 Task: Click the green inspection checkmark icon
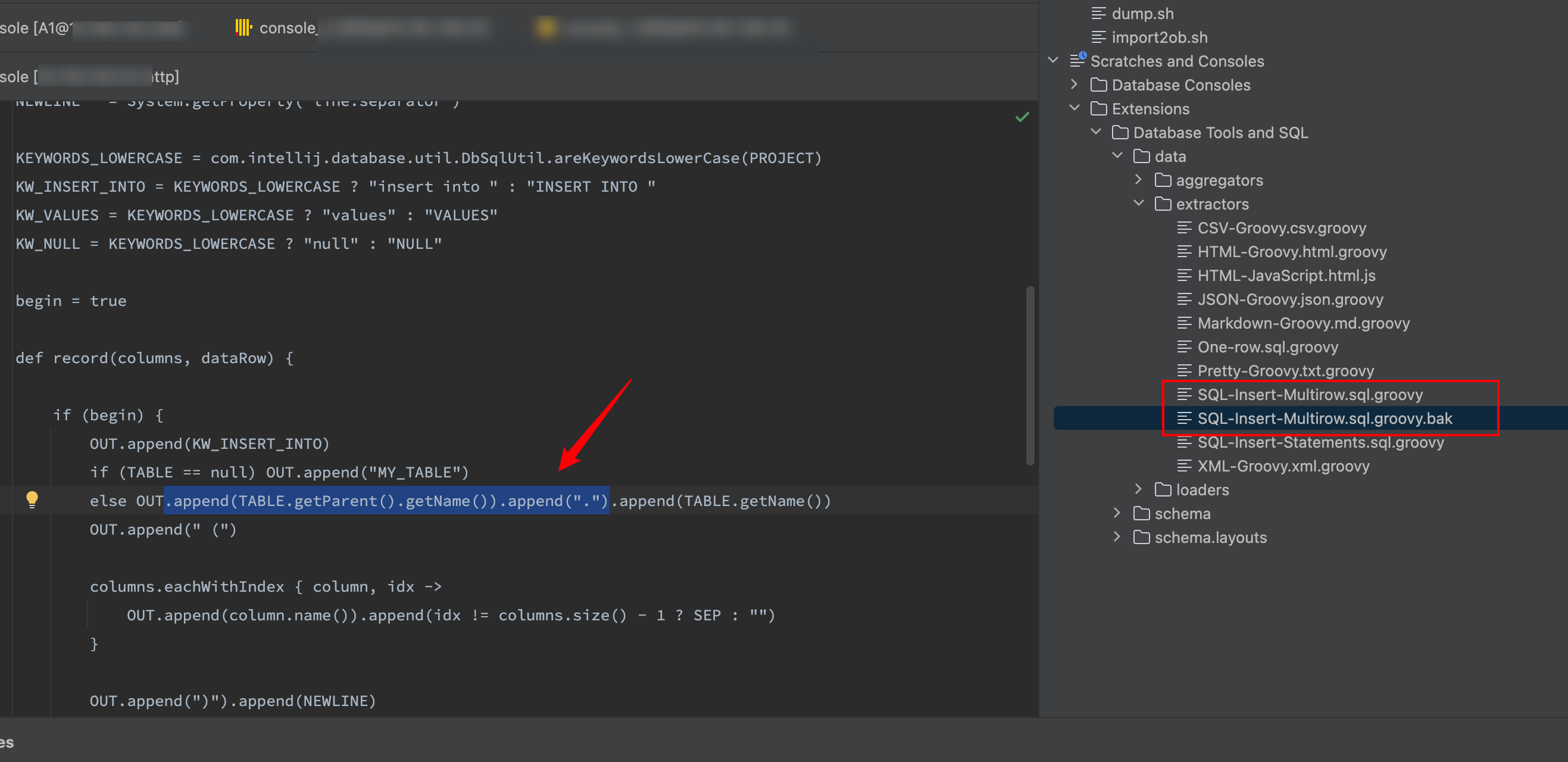[x=1022, y=117]
